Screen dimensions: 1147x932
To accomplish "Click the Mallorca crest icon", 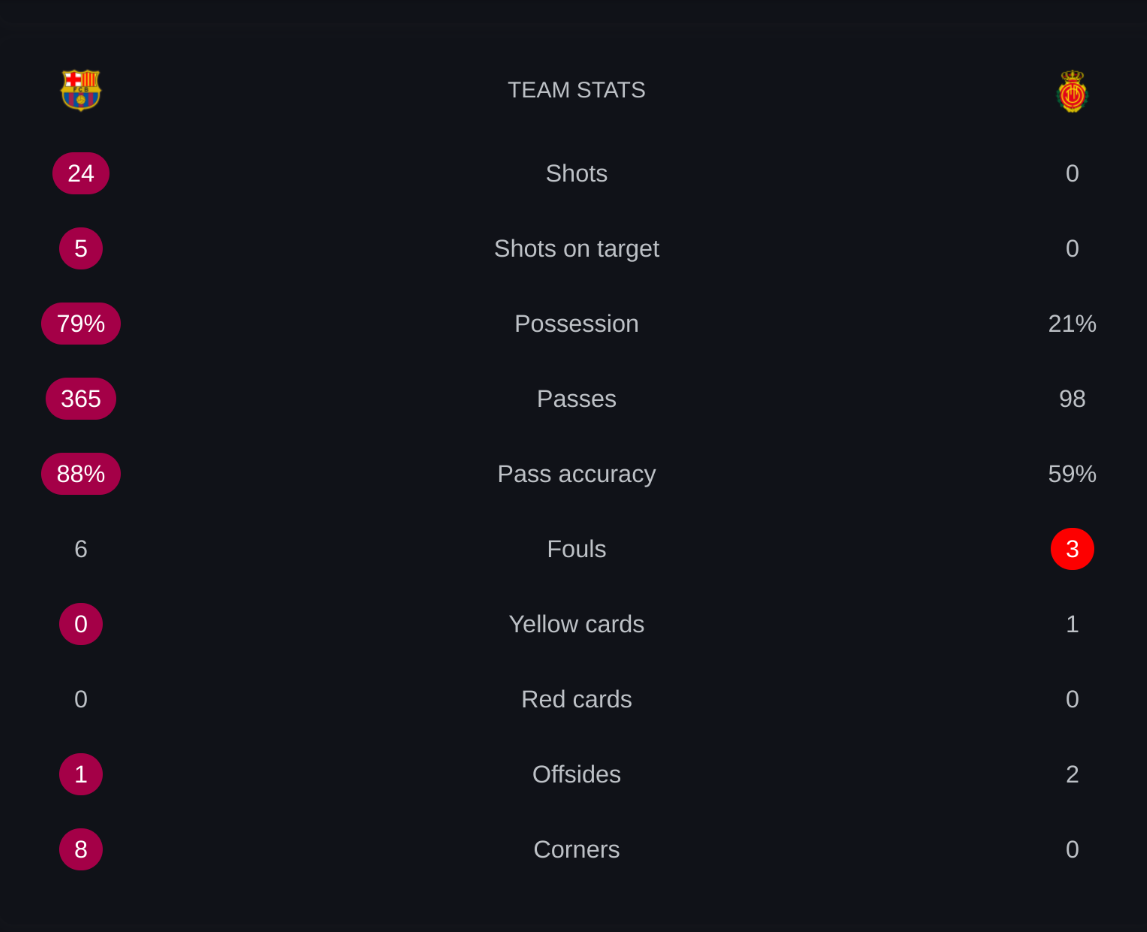I will click(1072, 91).
